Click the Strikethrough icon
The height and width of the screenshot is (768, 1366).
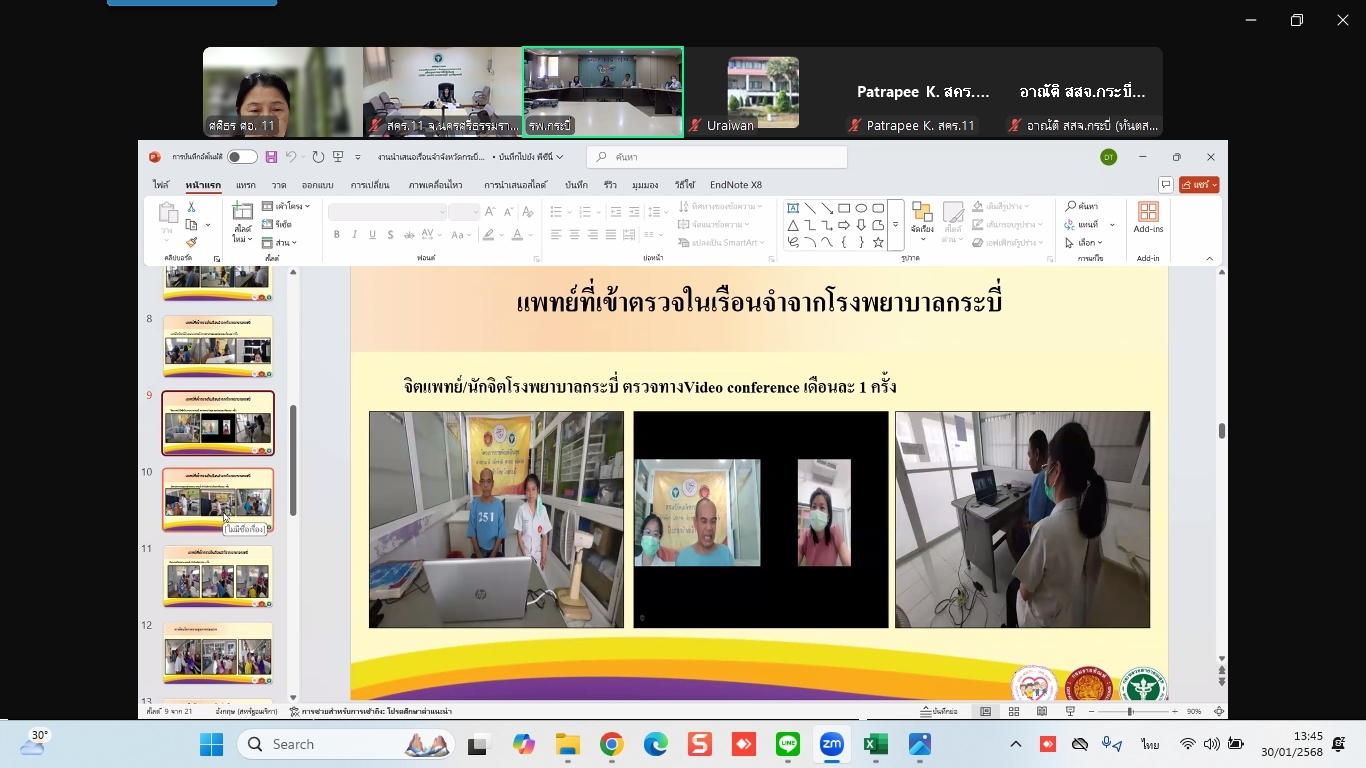[x=410, y=235]
